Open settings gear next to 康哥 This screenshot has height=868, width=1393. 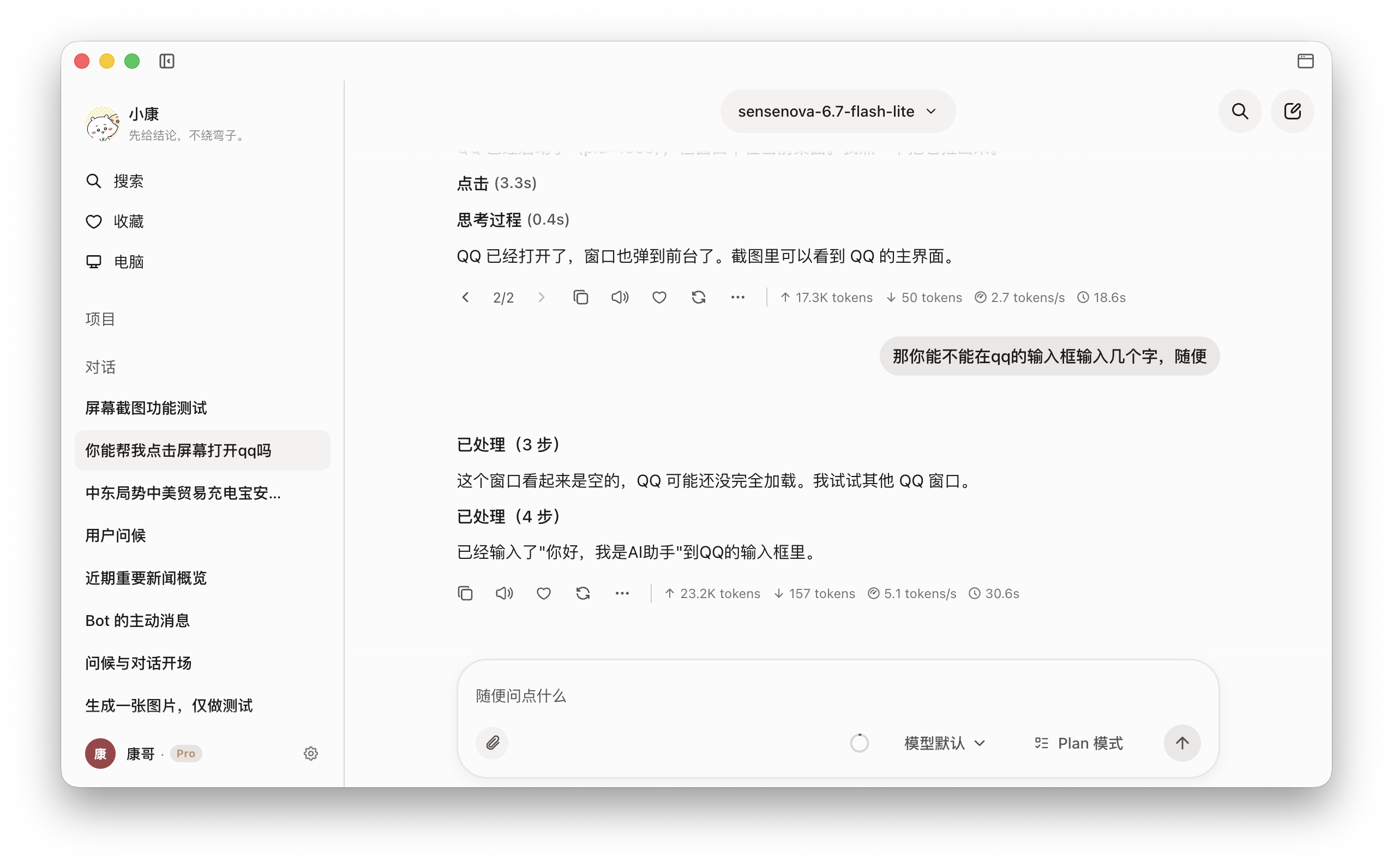311,753
